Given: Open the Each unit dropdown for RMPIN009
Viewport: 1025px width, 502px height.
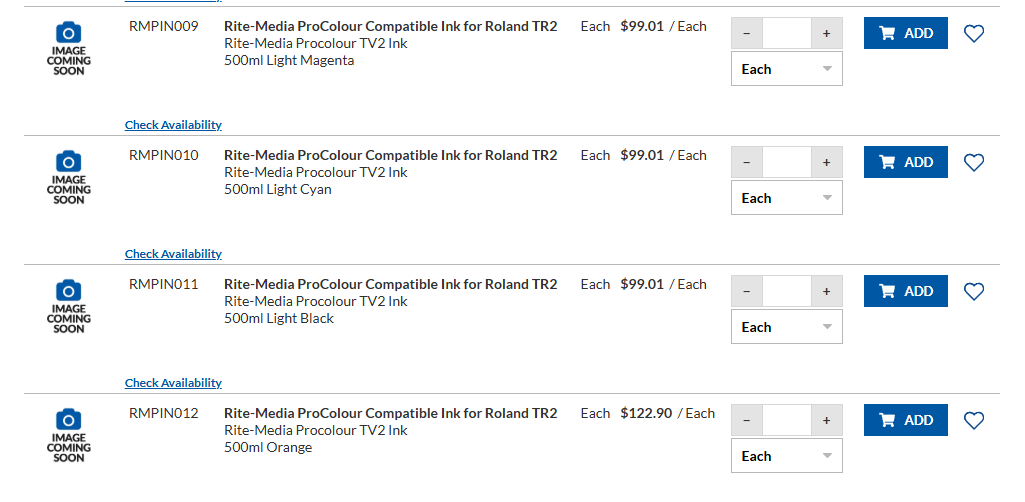Looking at the screenshot, I should [787, 69].
